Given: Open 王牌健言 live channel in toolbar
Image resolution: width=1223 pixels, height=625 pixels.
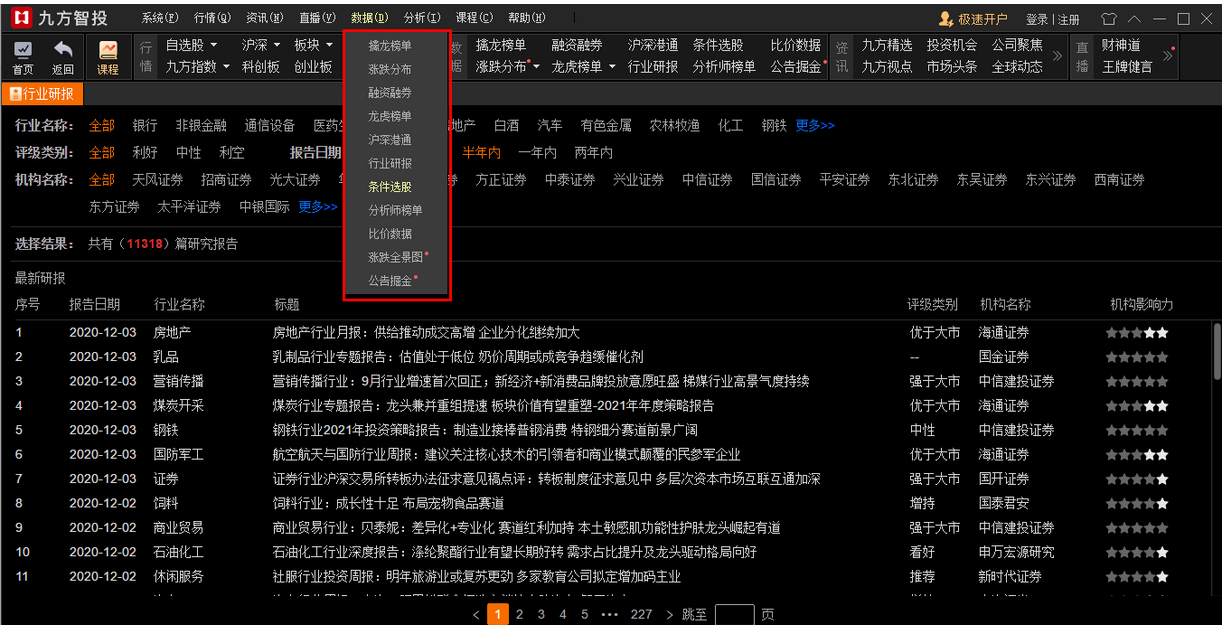Looking at the screenshot, I should point(1127,67).
